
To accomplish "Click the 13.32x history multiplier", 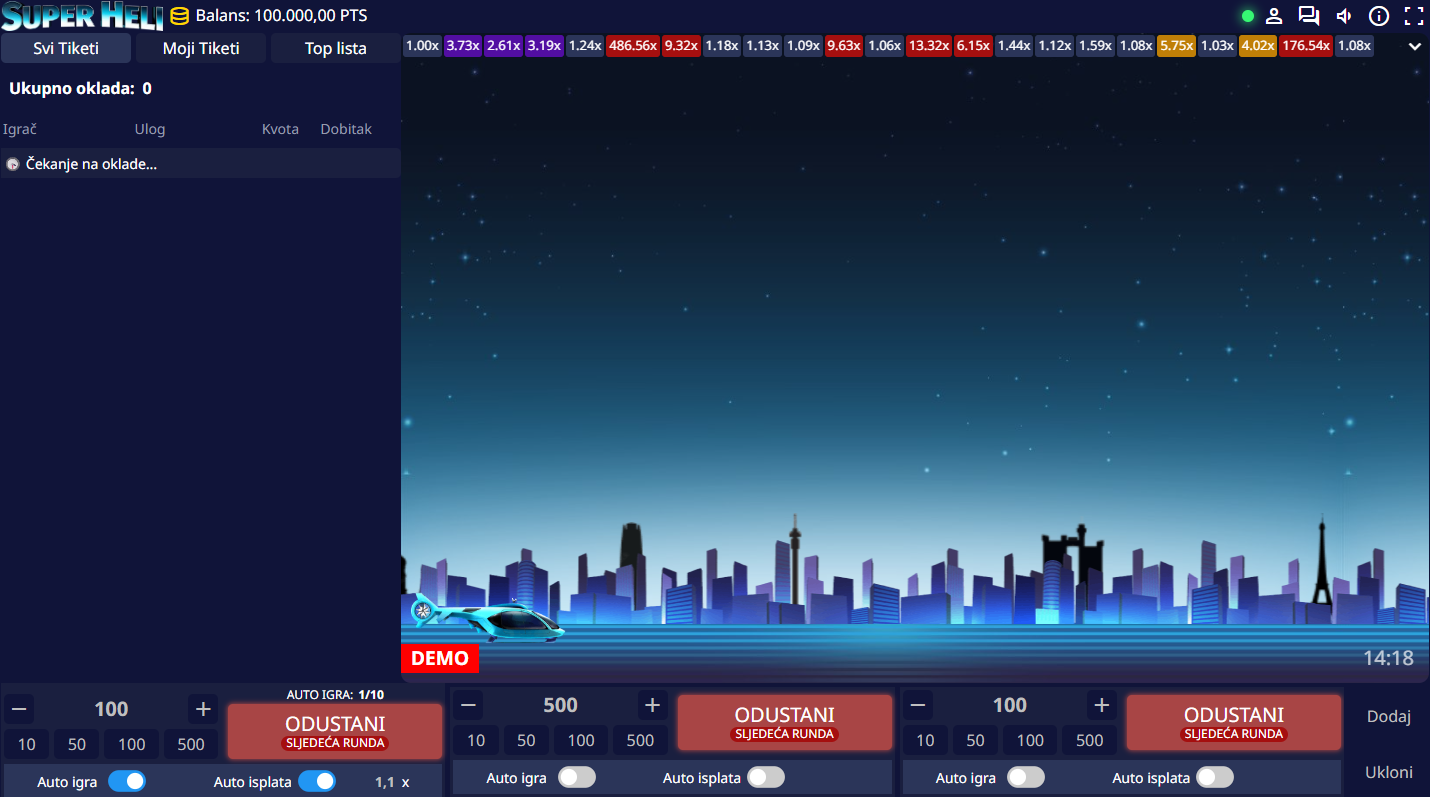I will coord(928,45).
